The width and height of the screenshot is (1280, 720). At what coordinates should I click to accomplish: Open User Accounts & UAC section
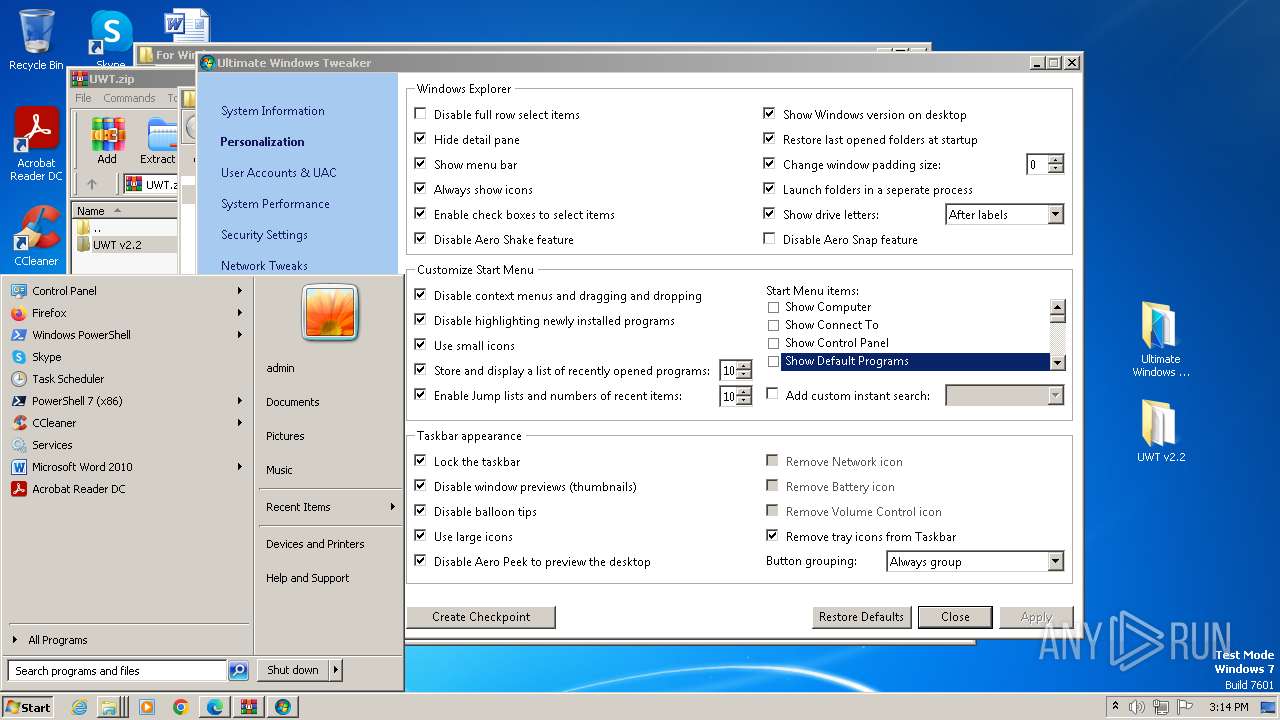point(278,173)
